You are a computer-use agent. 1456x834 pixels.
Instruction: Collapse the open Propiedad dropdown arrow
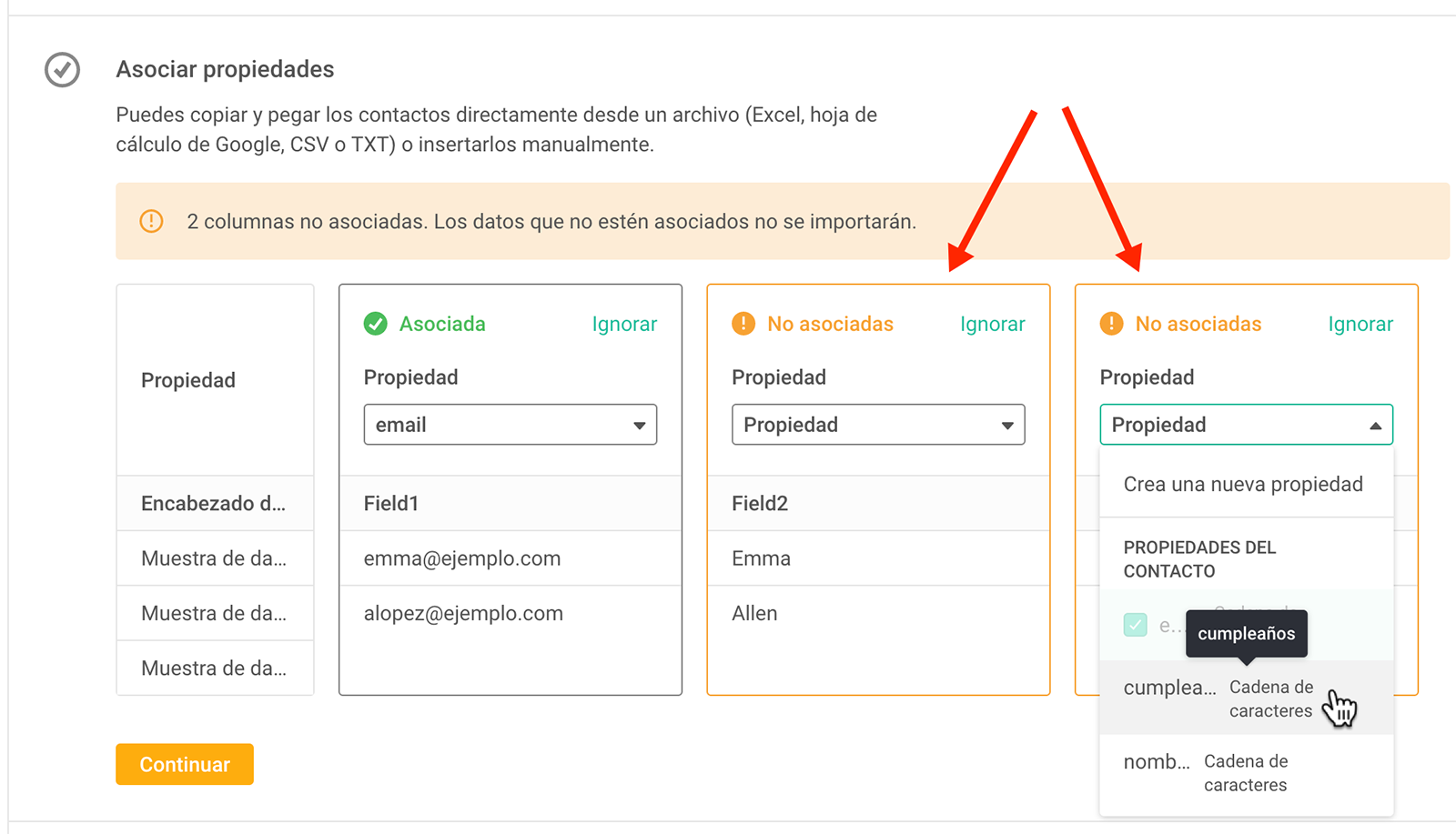(x=1375, y=426)
